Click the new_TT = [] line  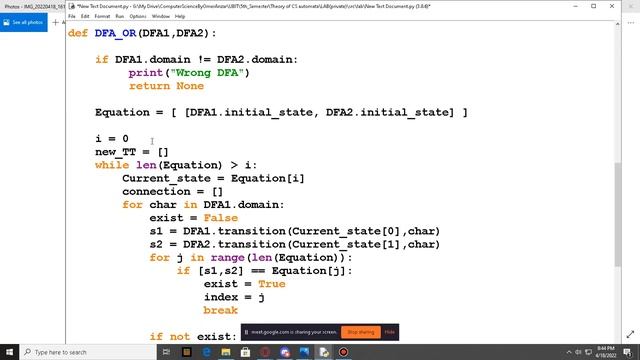coord(132,152)
